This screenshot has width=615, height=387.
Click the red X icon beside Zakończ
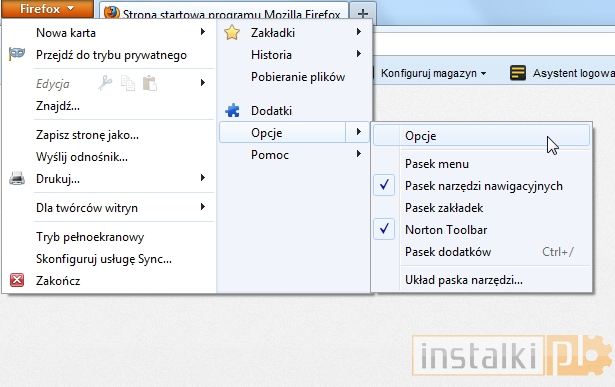[x=17, y=280]
